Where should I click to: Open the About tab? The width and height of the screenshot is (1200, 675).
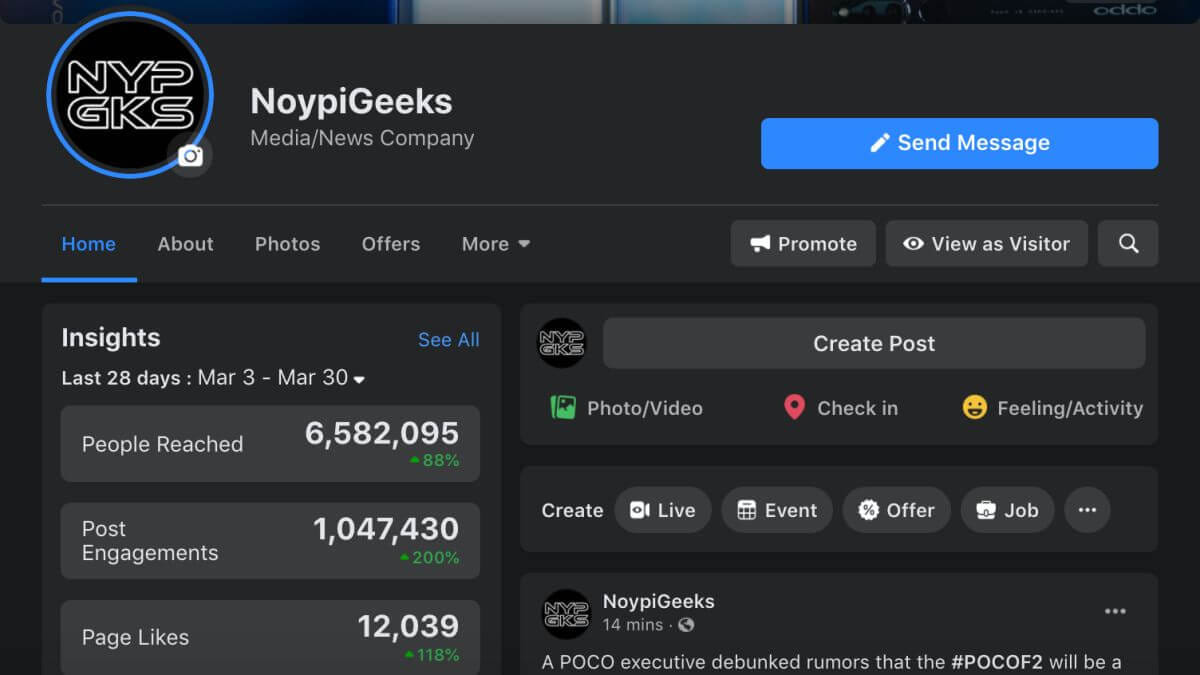[185, 243]
